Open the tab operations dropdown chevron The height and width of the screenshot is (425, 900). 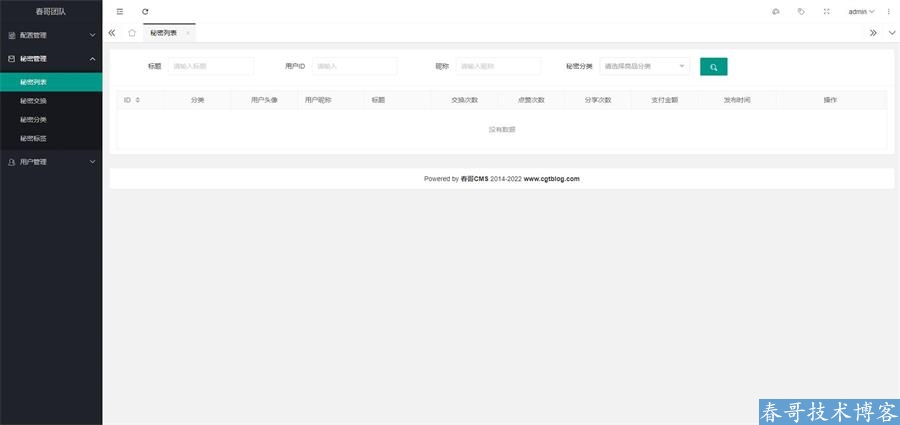coord(891,33)
